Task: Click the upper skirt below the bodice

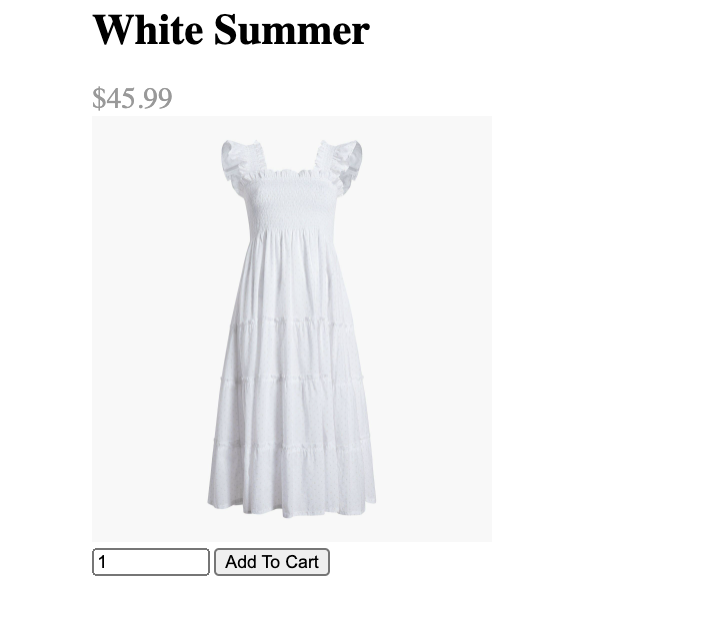Action: pos(292,275)
